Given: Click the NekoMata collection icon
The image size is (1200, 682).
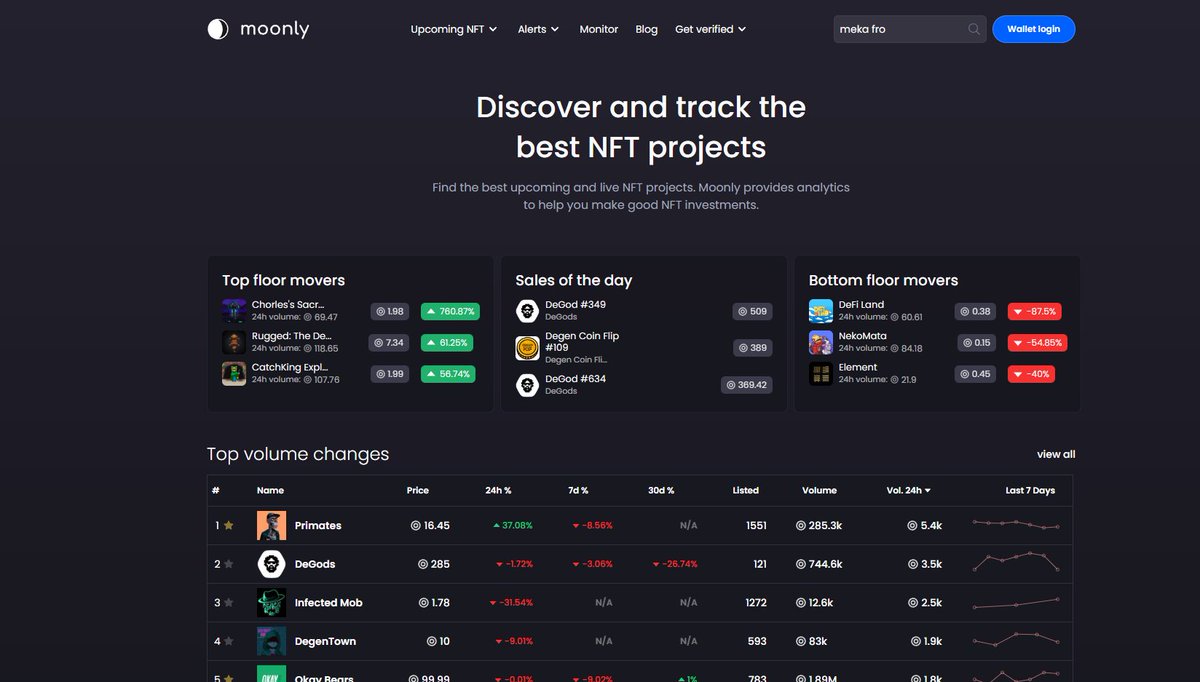Looking at the screenshot, I should tap(821, 342).
